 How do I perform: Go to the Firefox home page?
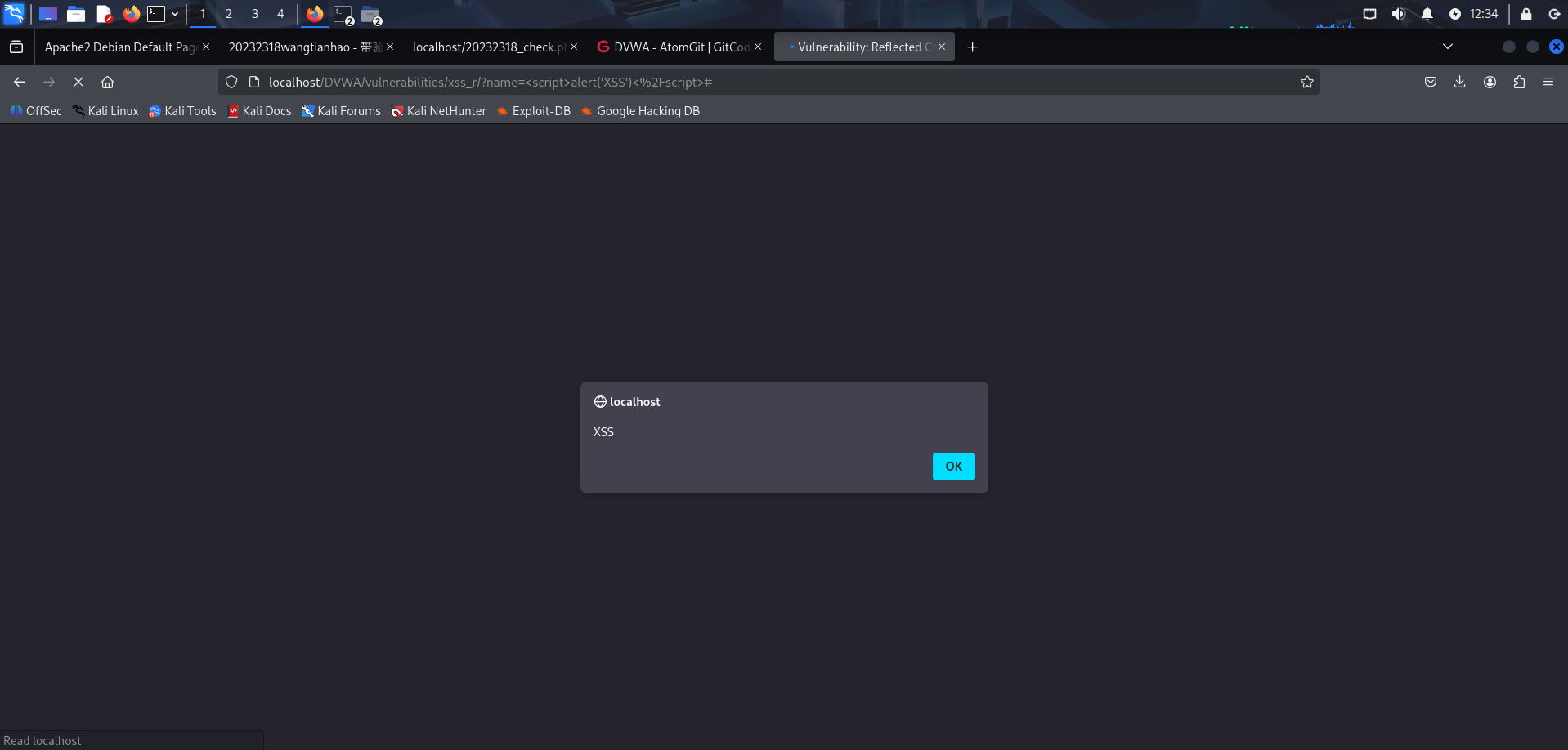point(107,82)
